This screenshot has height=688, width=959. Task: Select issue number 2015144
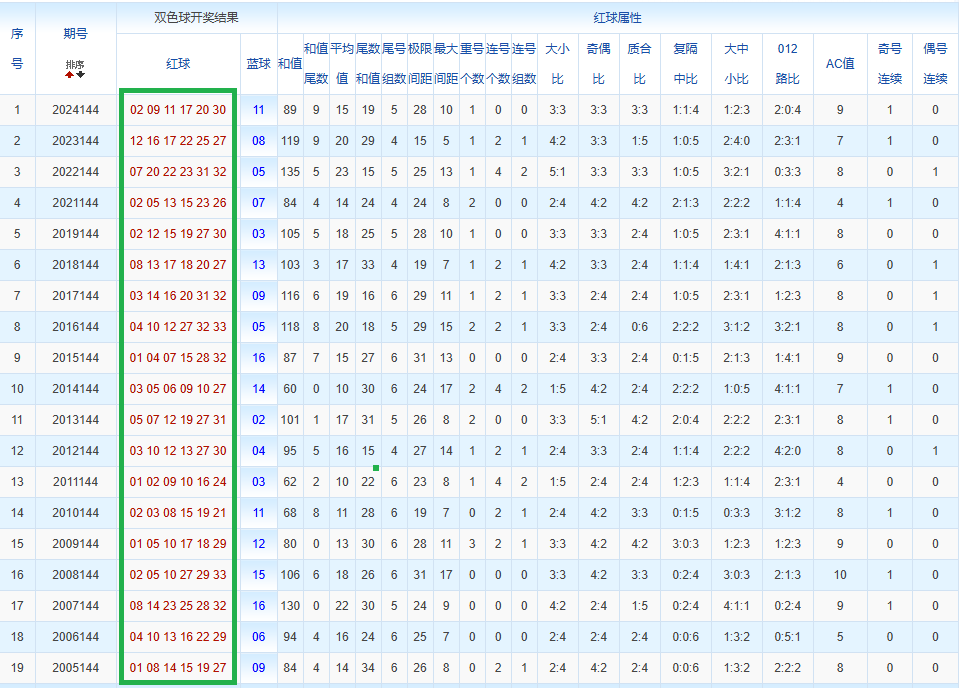pos(75,358)
